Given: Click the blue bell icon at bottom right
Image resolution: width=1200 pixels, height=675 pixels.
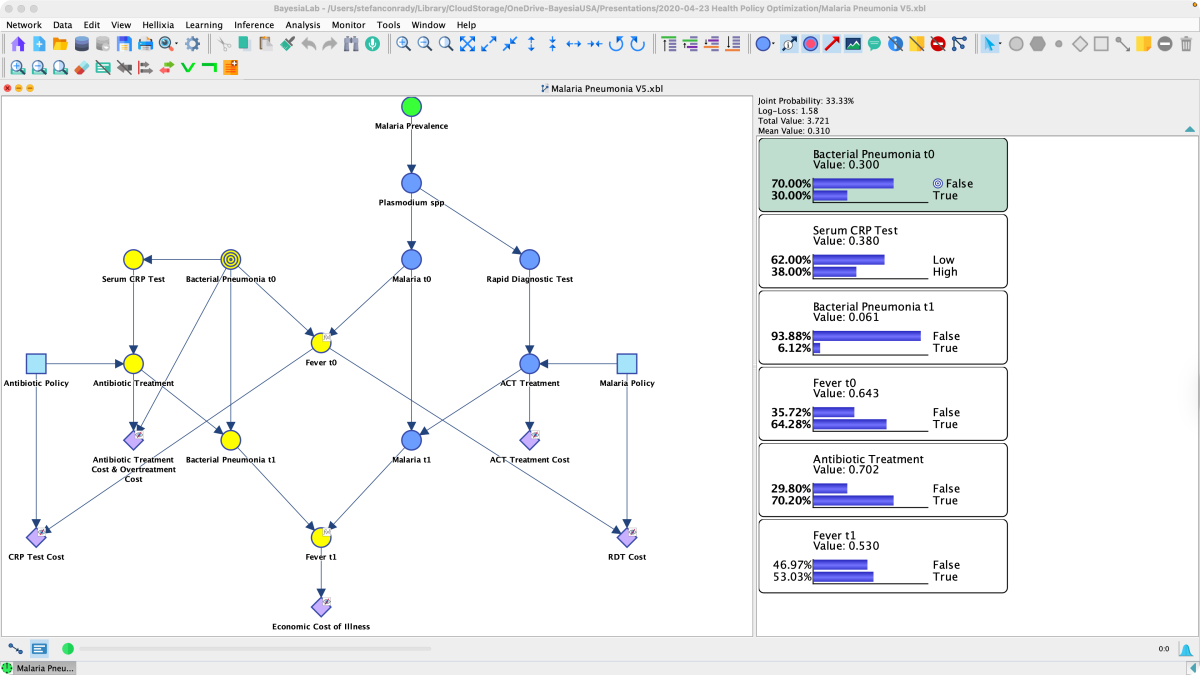Looking at the screenshot, I should tap(1184, 649).
